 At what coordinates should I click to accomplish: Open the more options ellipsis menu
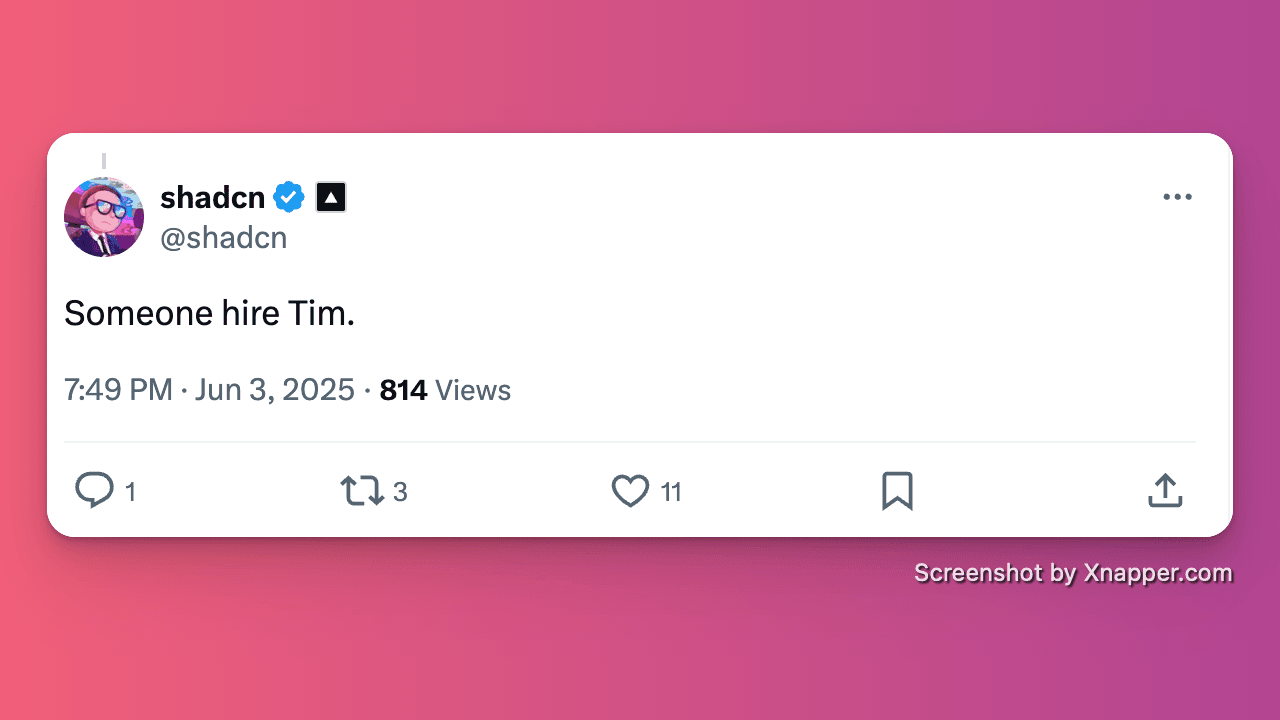click(x=1177, y=197)
